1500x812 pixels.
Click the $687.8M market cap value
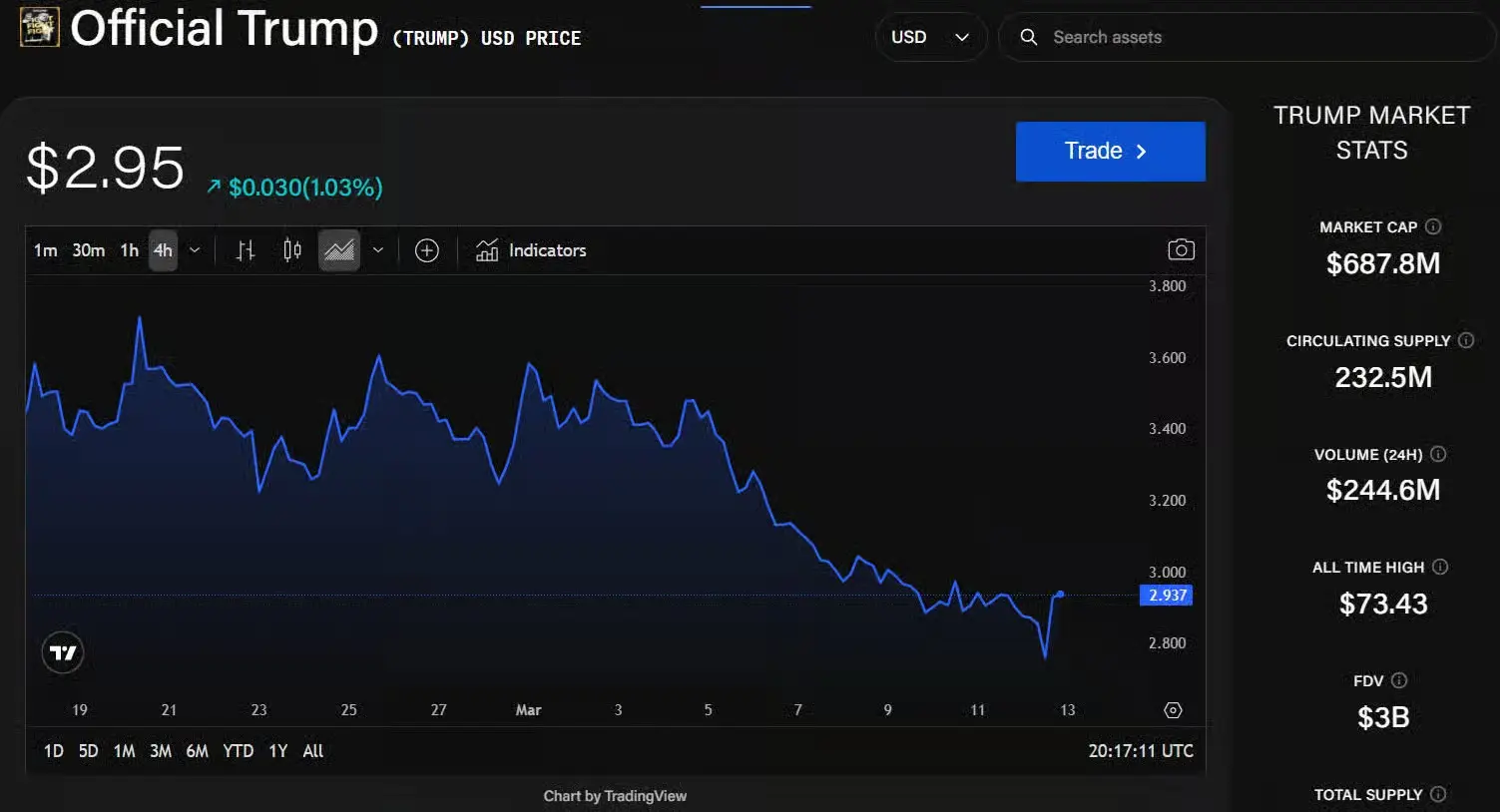[1383, 263]
